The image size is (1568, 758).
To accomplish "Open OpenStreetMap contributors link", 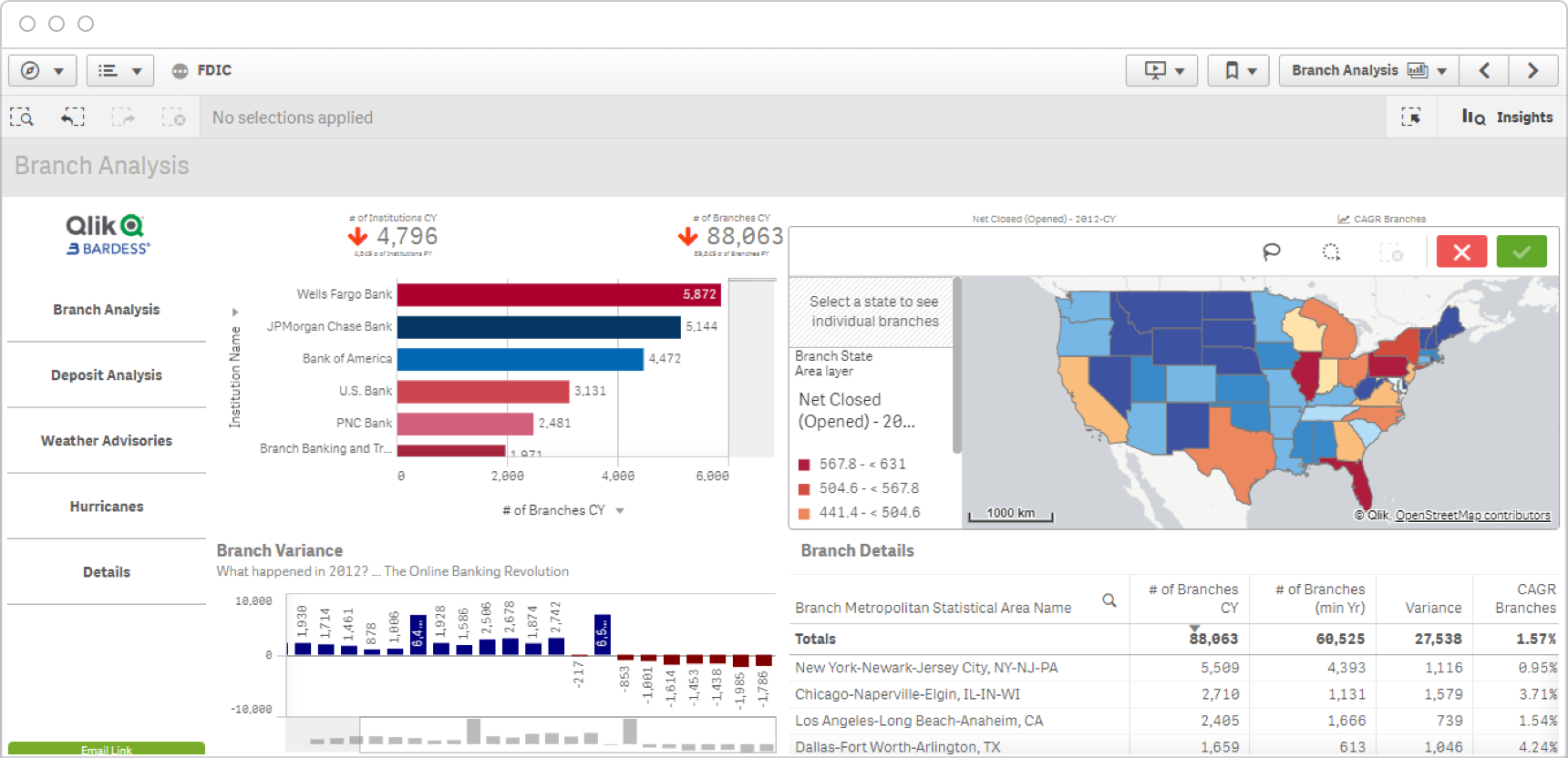I will tap(1472, 515).
